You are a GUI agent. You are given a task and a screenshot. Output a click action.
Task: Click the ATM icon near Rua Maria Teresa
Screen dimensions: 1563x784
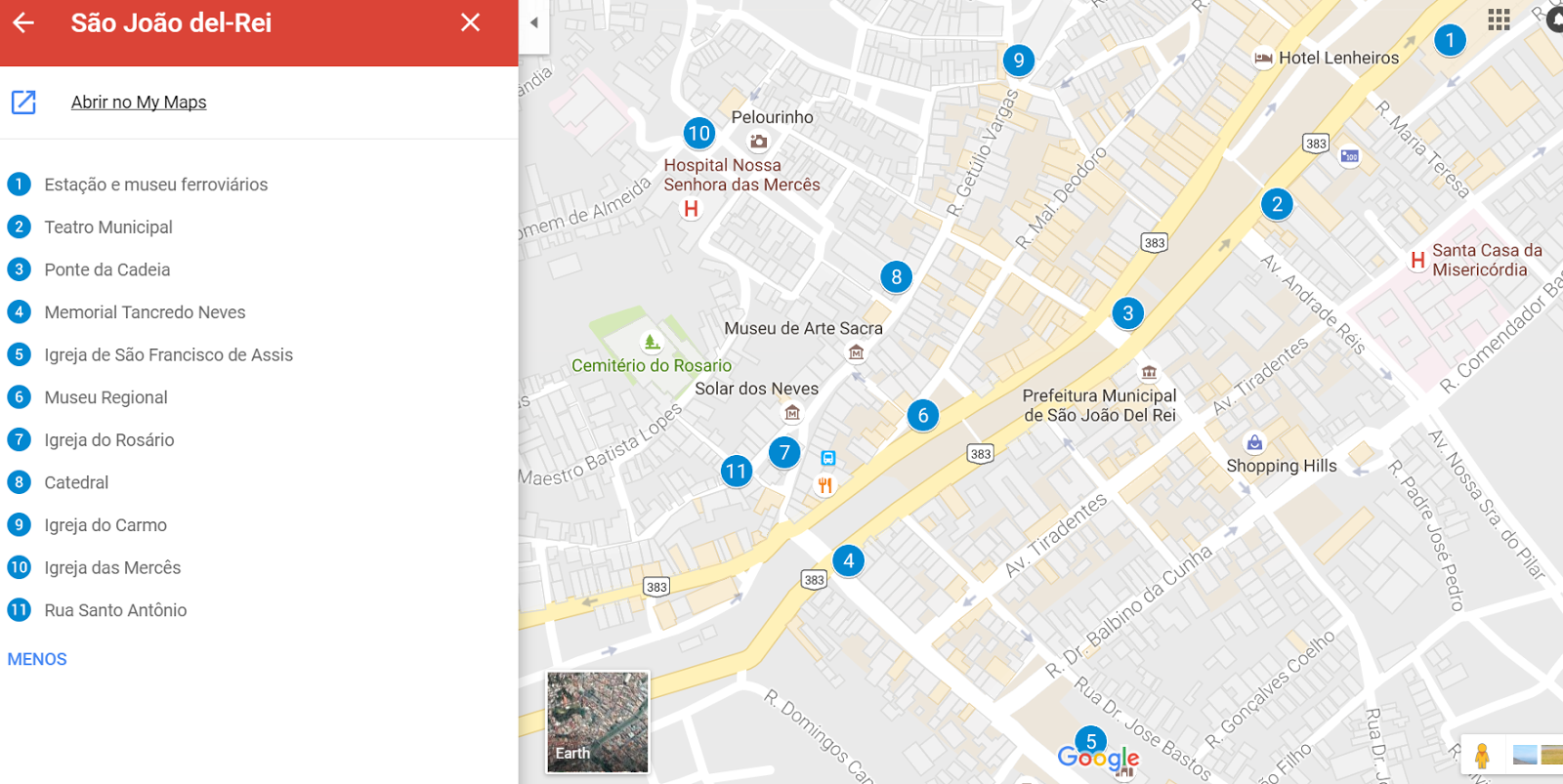(x=1350, y=156)
